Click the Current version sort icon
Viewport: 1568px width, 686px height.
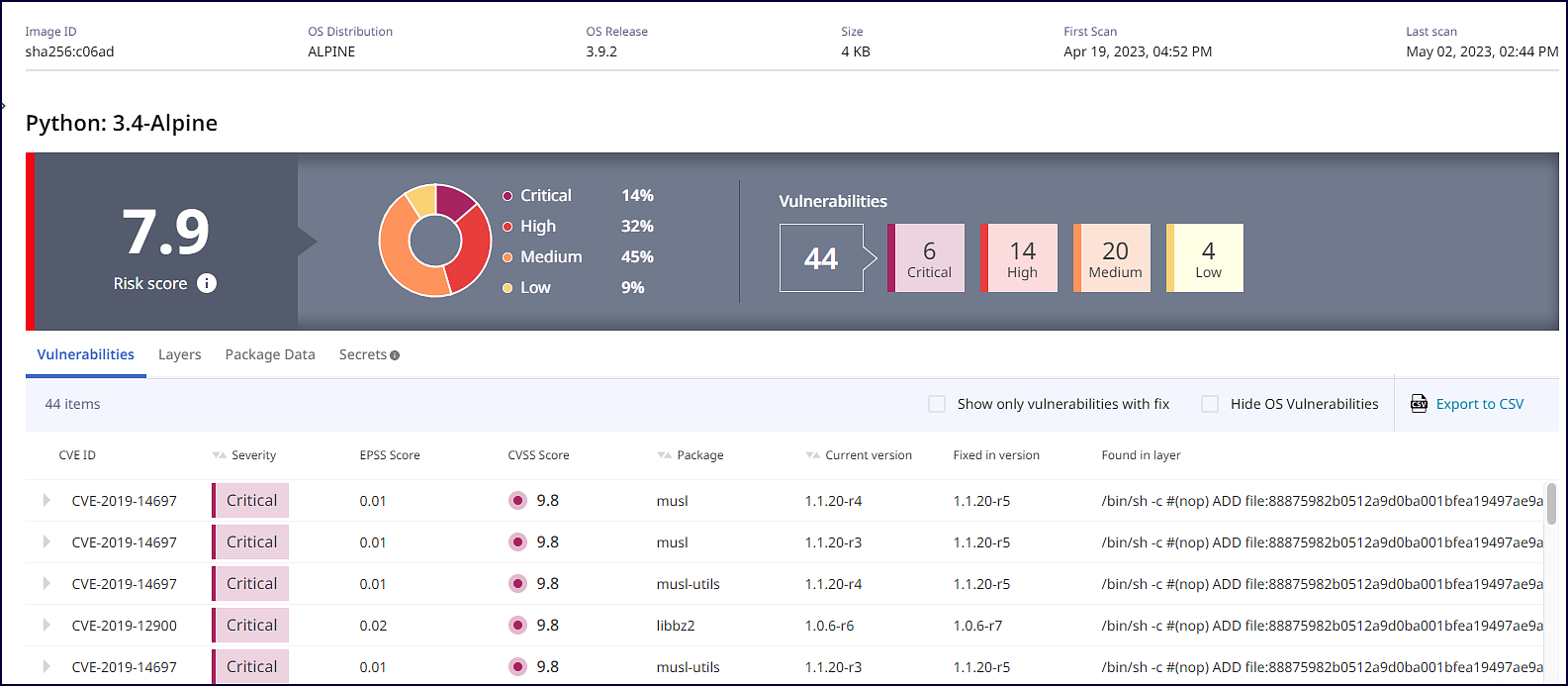[812, 455]
